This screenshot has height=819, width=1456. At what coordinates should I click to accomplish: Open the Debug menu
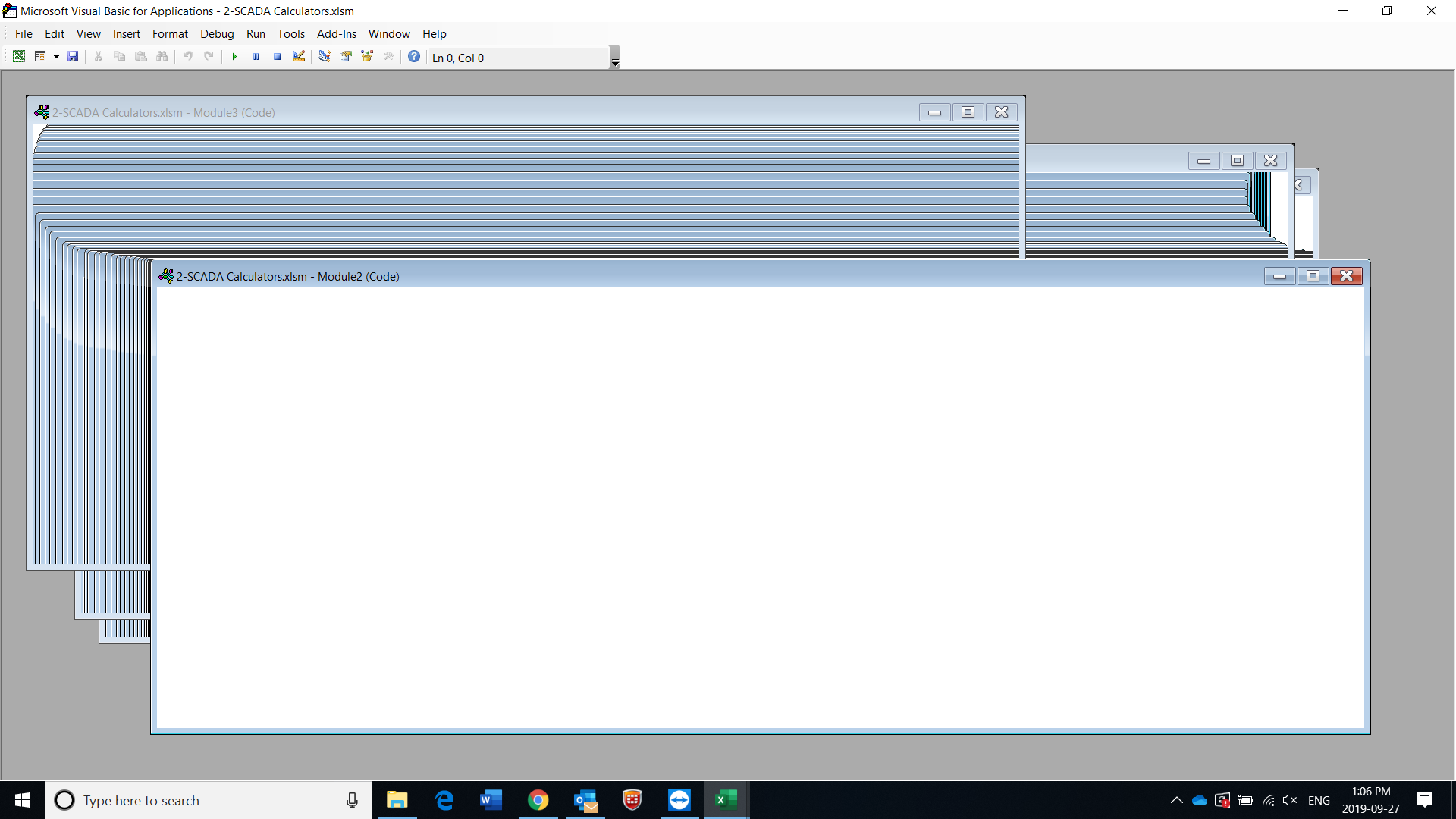pos(217,34)
